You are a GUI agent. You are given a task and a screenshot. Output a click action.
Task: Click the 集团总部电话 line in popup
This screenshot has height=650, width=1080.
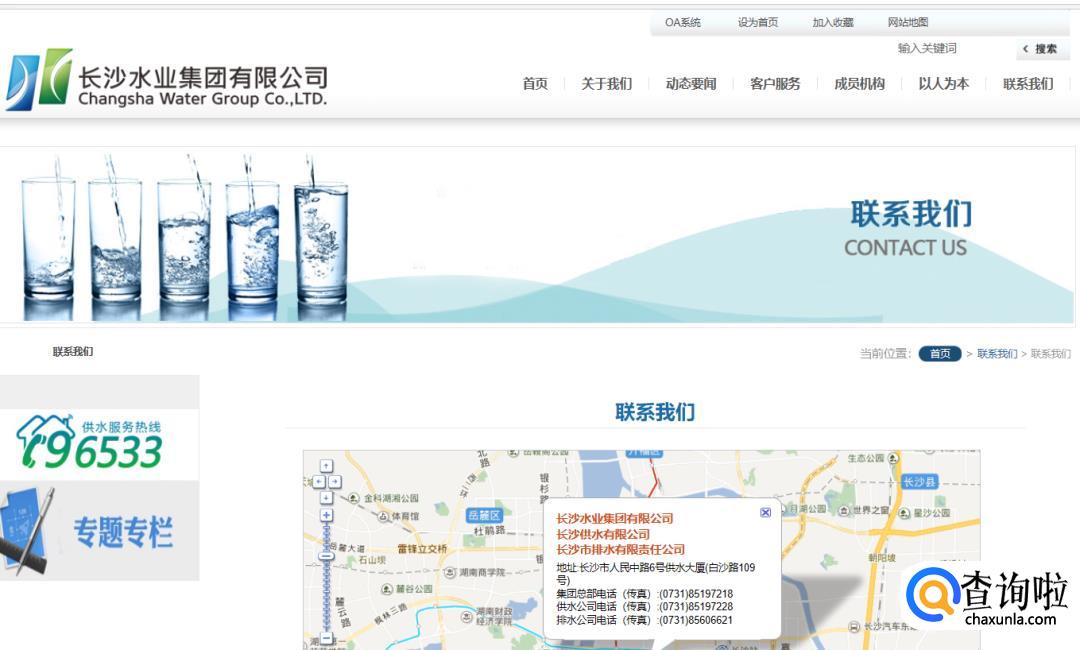pos(645,594)
